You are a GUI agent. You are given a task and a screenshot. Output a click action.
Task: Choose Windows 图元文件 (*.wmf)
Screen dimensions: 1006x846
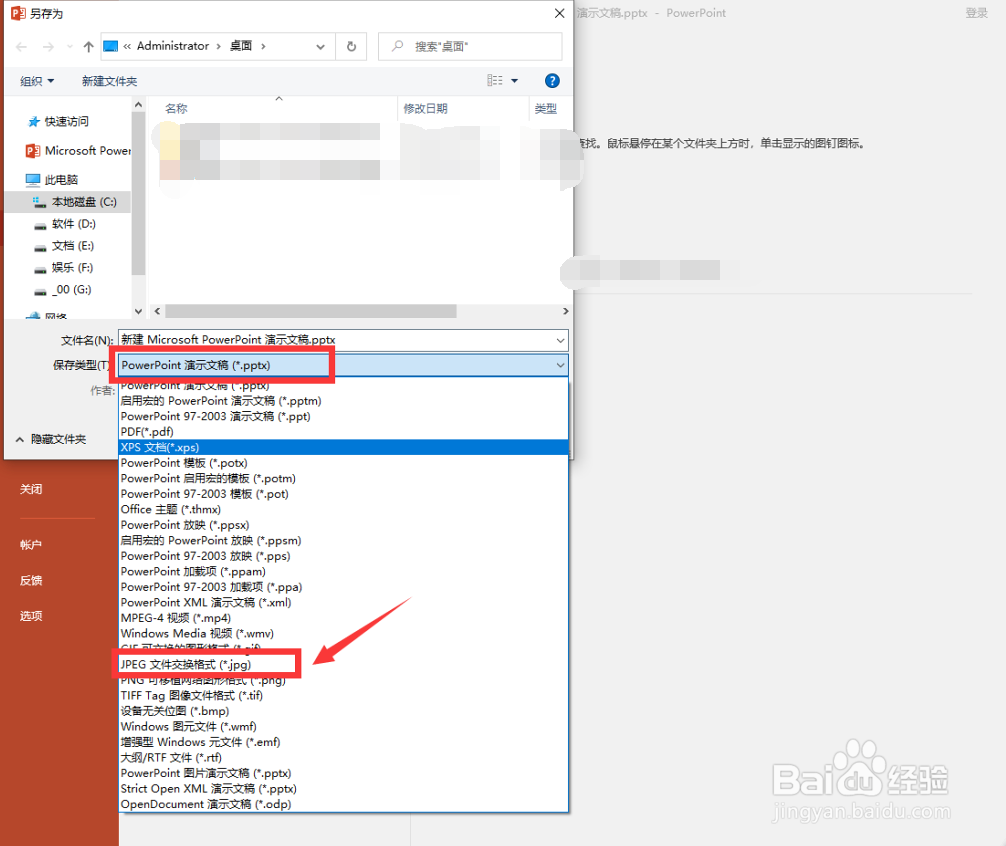[343, 727]
